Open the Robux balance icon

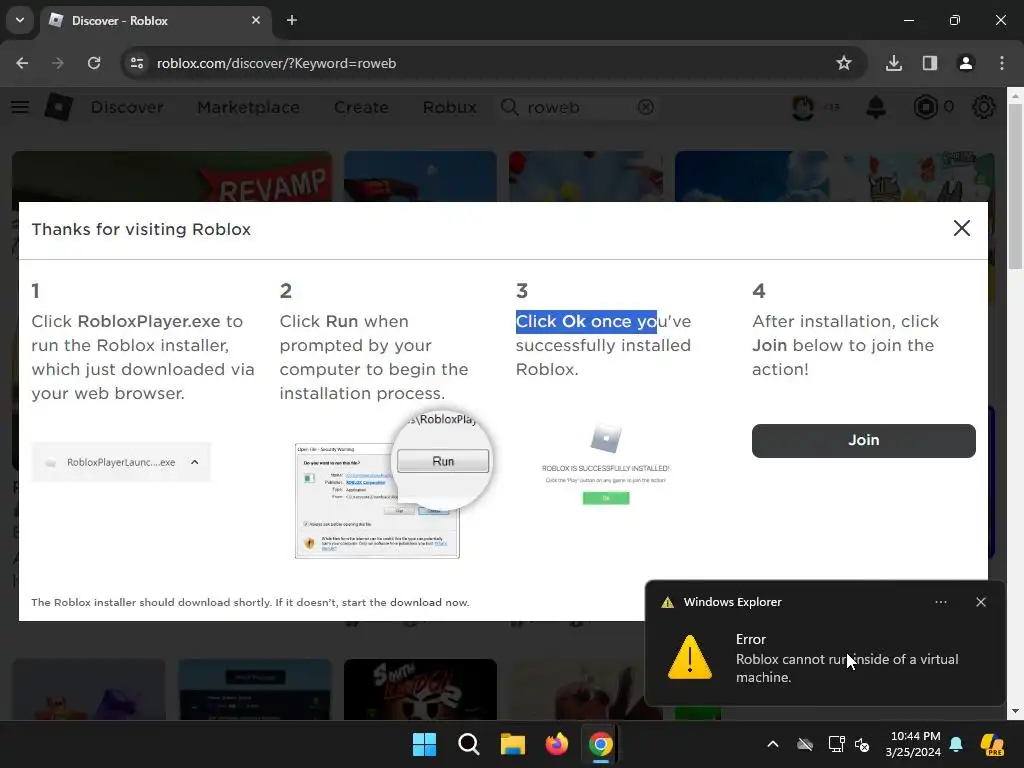click(x=925, y=107)
